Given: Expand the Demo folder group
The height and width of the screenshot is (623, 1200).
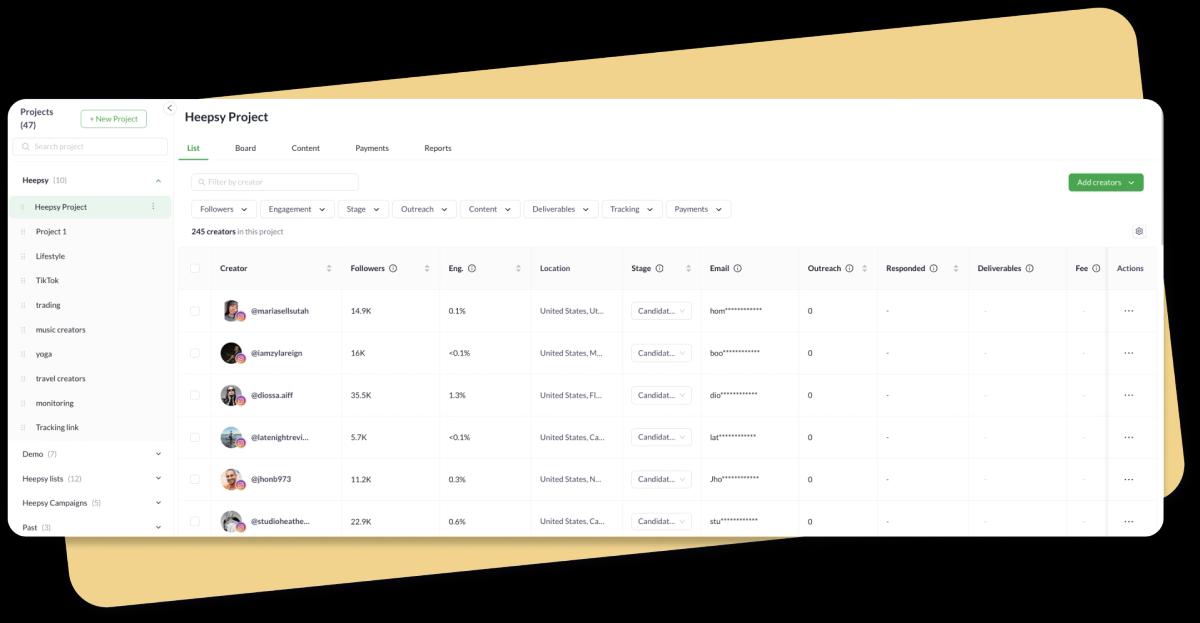Looking at the screenshot, I should point(158,454).
